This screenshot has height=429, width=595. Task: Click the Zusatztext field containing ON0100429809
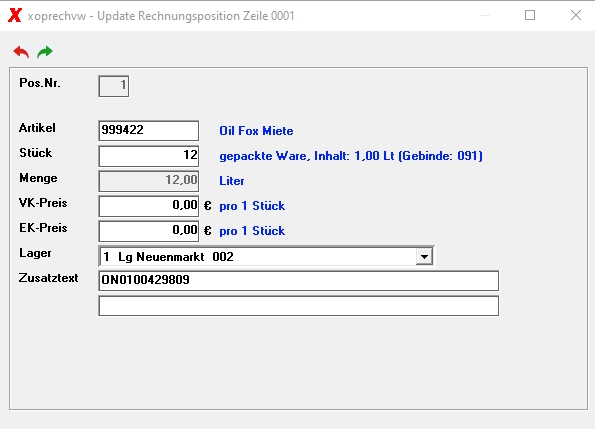pyautogui.click(x=299, y=280)
